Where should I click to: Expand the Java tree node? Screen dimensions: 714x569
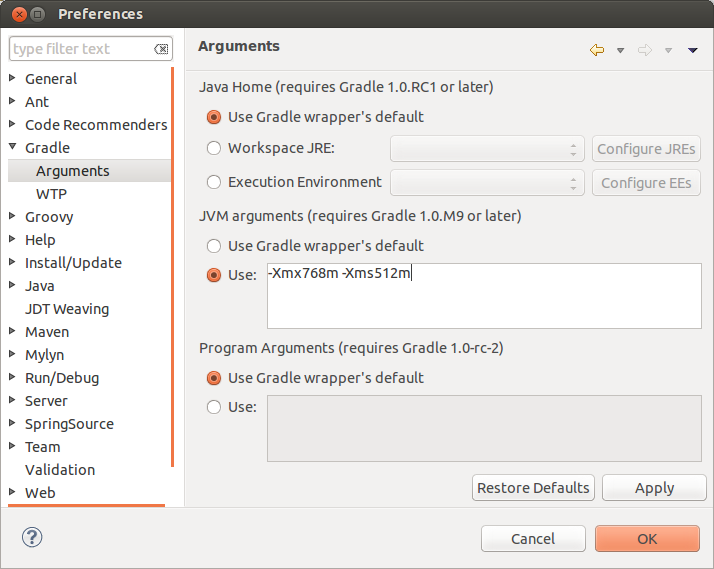(x=12, y=285)
